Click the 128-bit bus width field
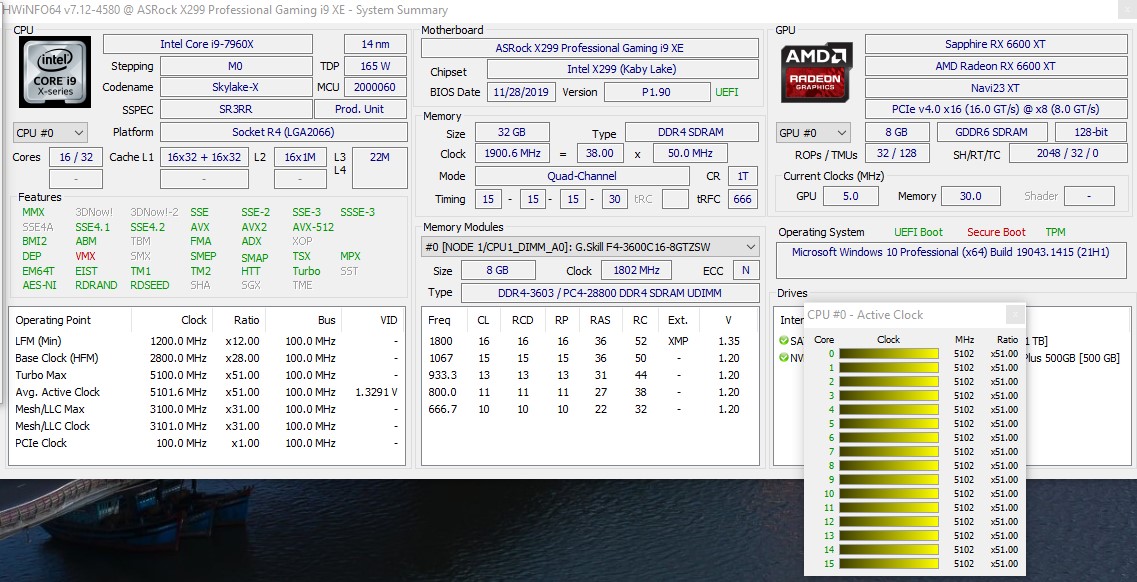The width and height of the screenshot is (1137, 582). click(1090, 133)
